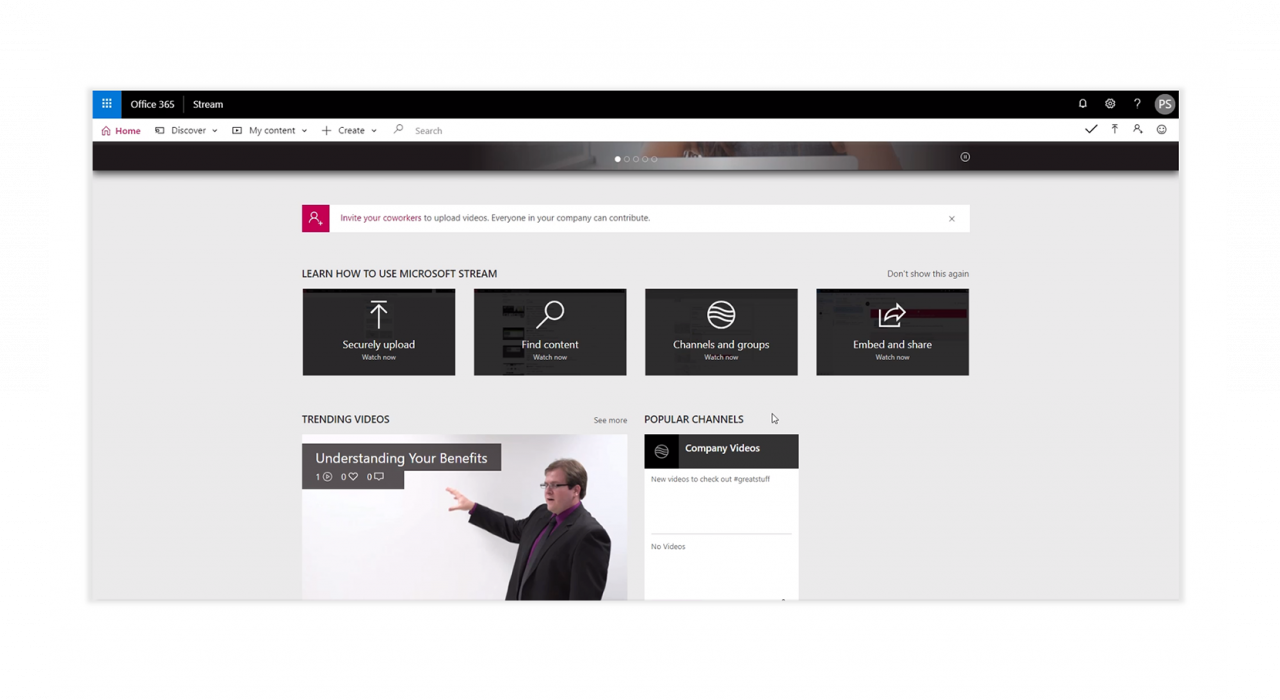This screenshot has height=700, width=1280.
Task: Click the 'No Videos' text
Action: coord(668,547)
